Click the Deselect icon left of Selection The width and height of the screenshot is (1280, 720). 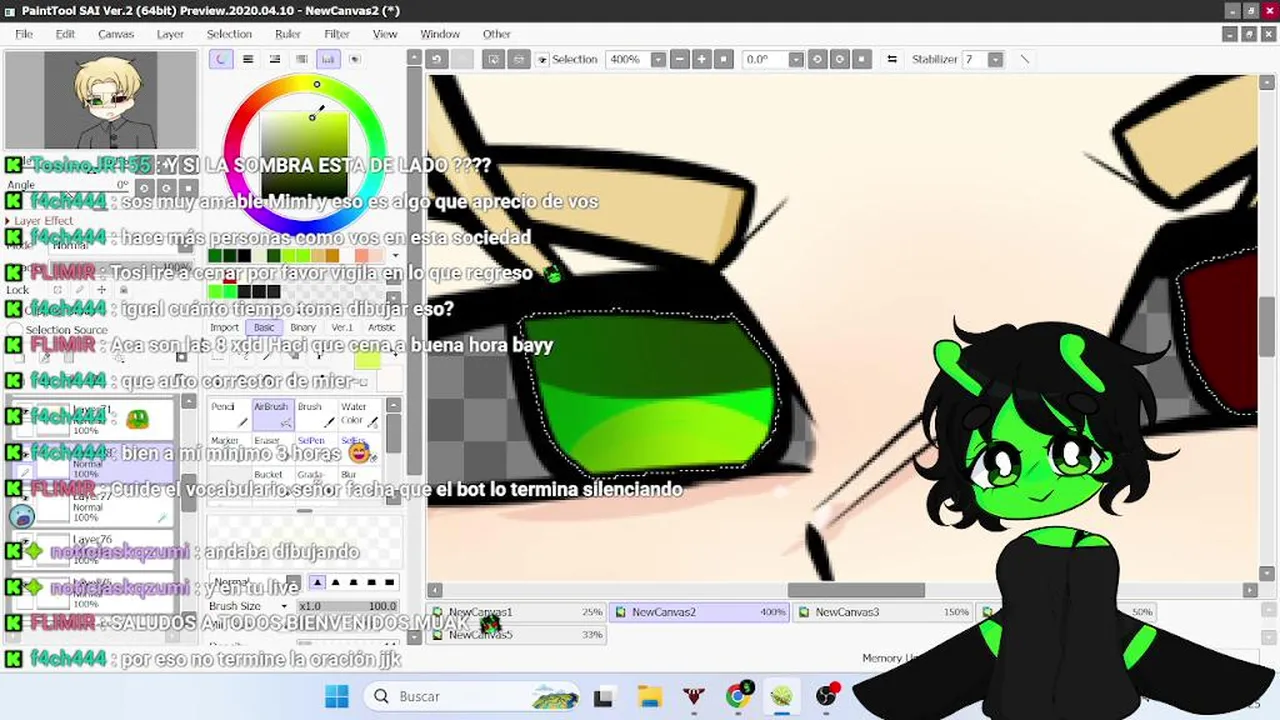(x=494, y=59)
